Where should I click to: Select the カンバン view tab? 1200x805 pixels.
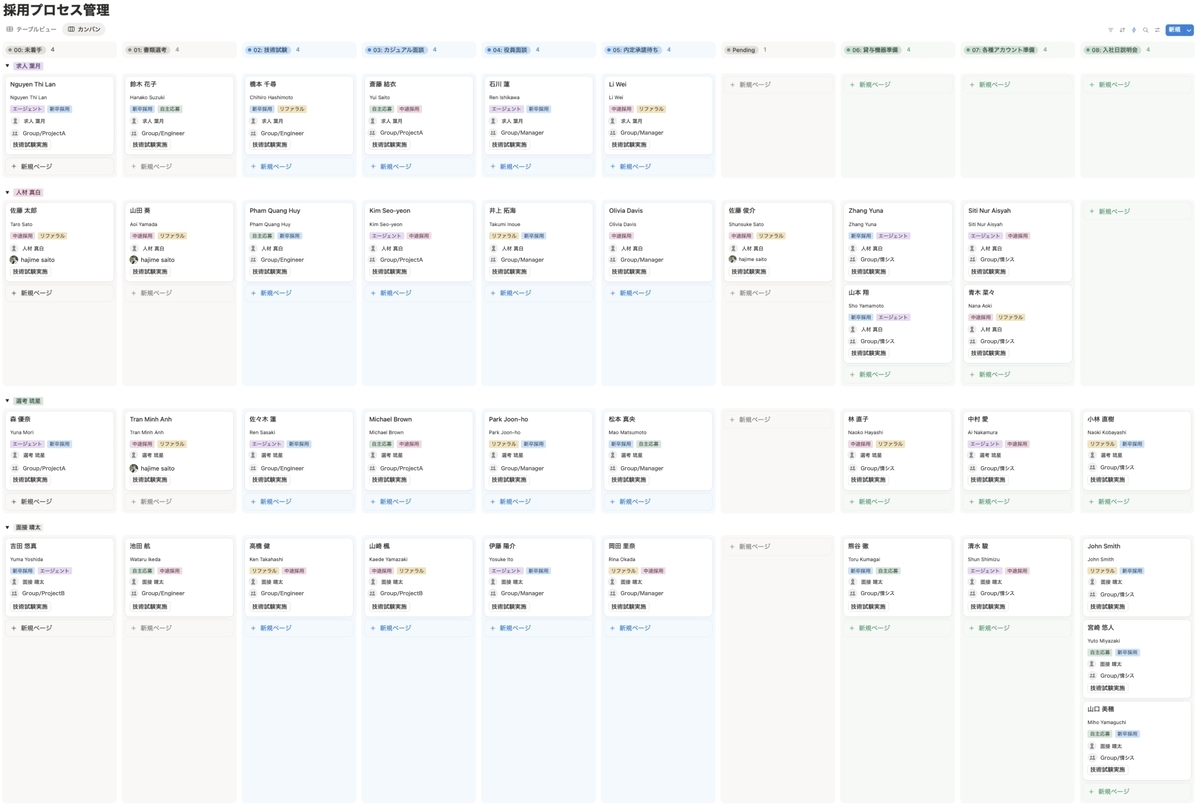(x=84, y=30)
